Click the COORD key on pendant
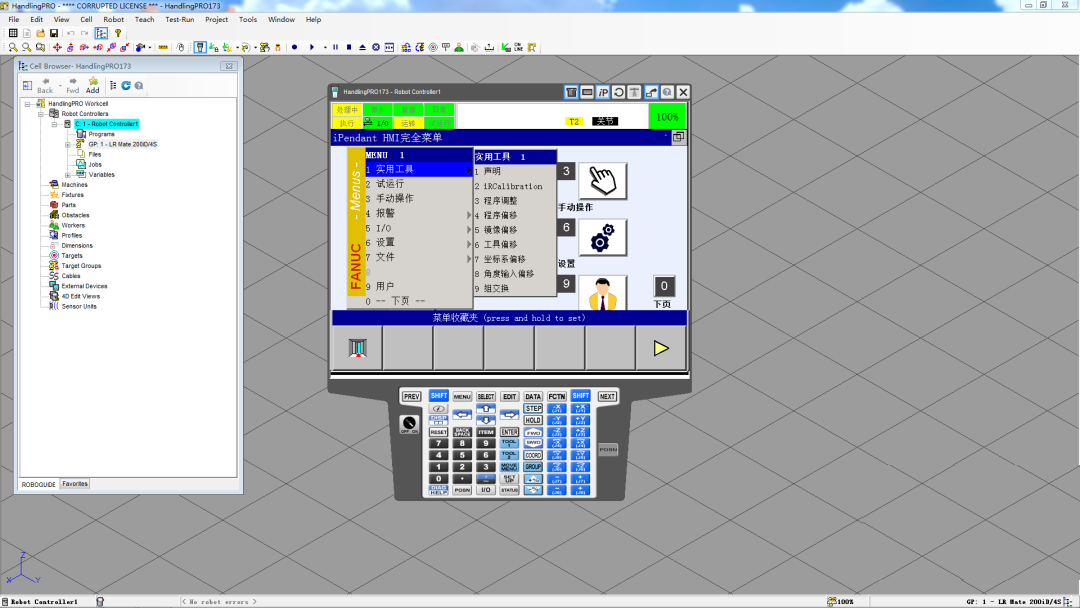This screenshot has height=608, width=1080. point(533,455)
